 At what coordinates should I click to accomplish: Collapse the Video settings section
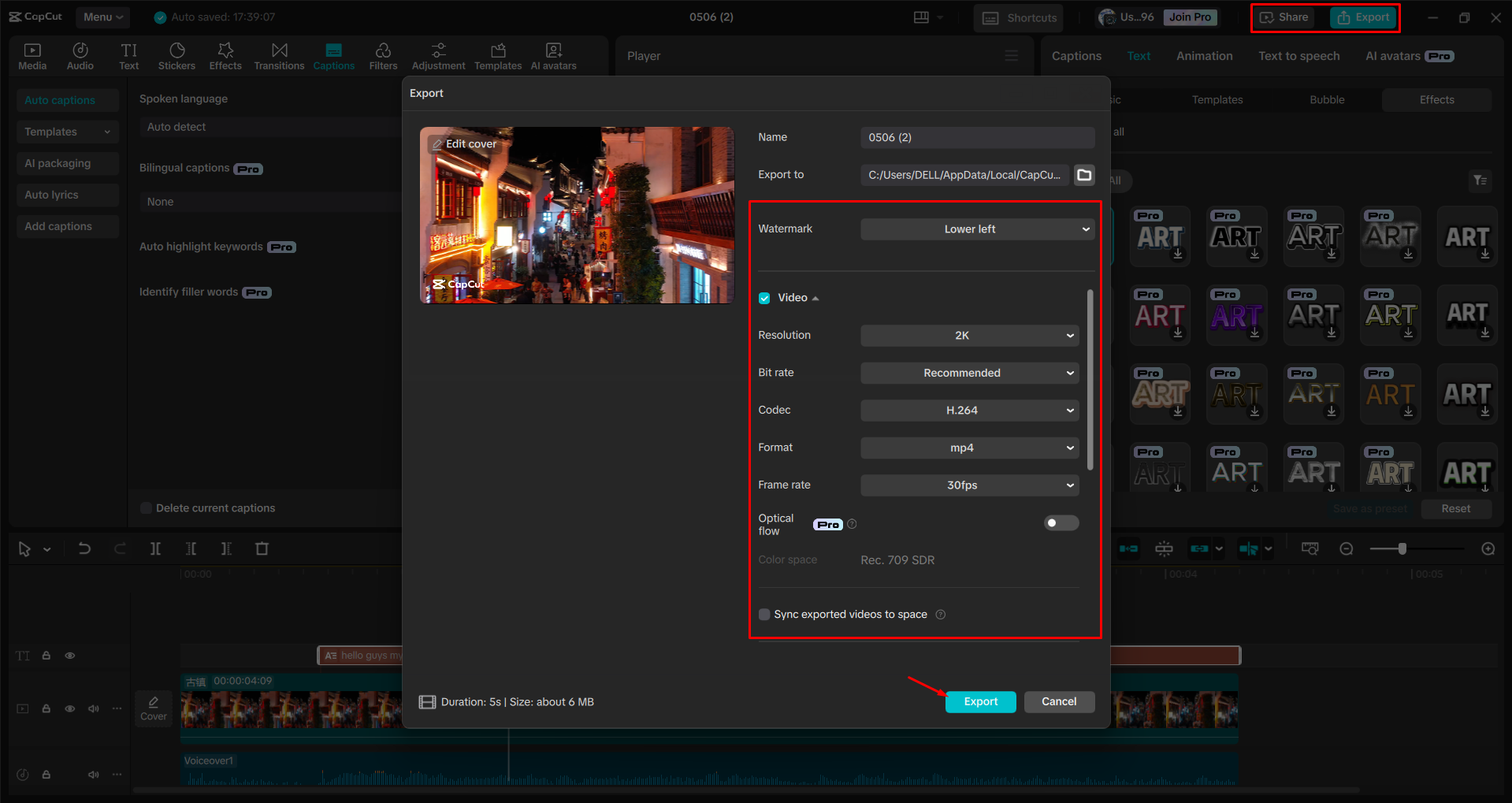[815, 298]
